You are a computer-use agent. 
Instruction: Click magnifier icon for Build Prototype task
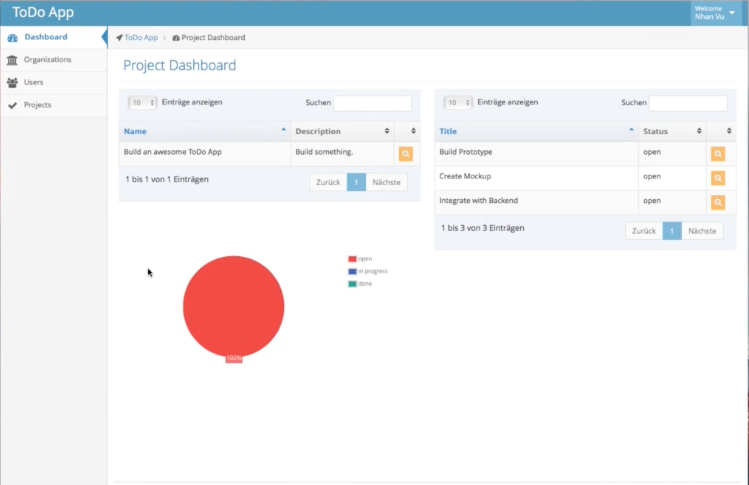717,154
